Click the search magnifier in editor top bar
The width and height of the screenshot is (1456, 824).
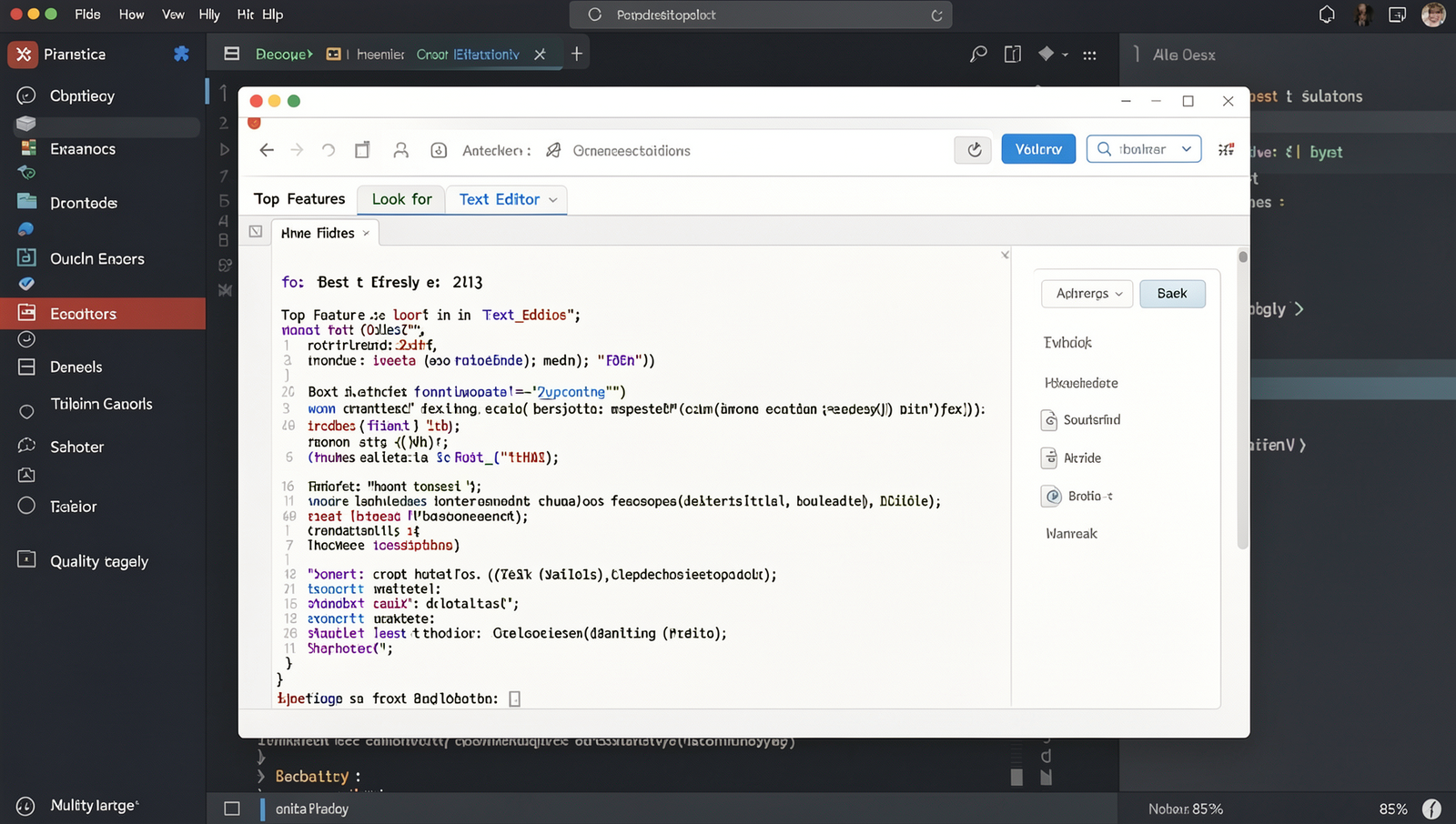(x=978, y=55)
